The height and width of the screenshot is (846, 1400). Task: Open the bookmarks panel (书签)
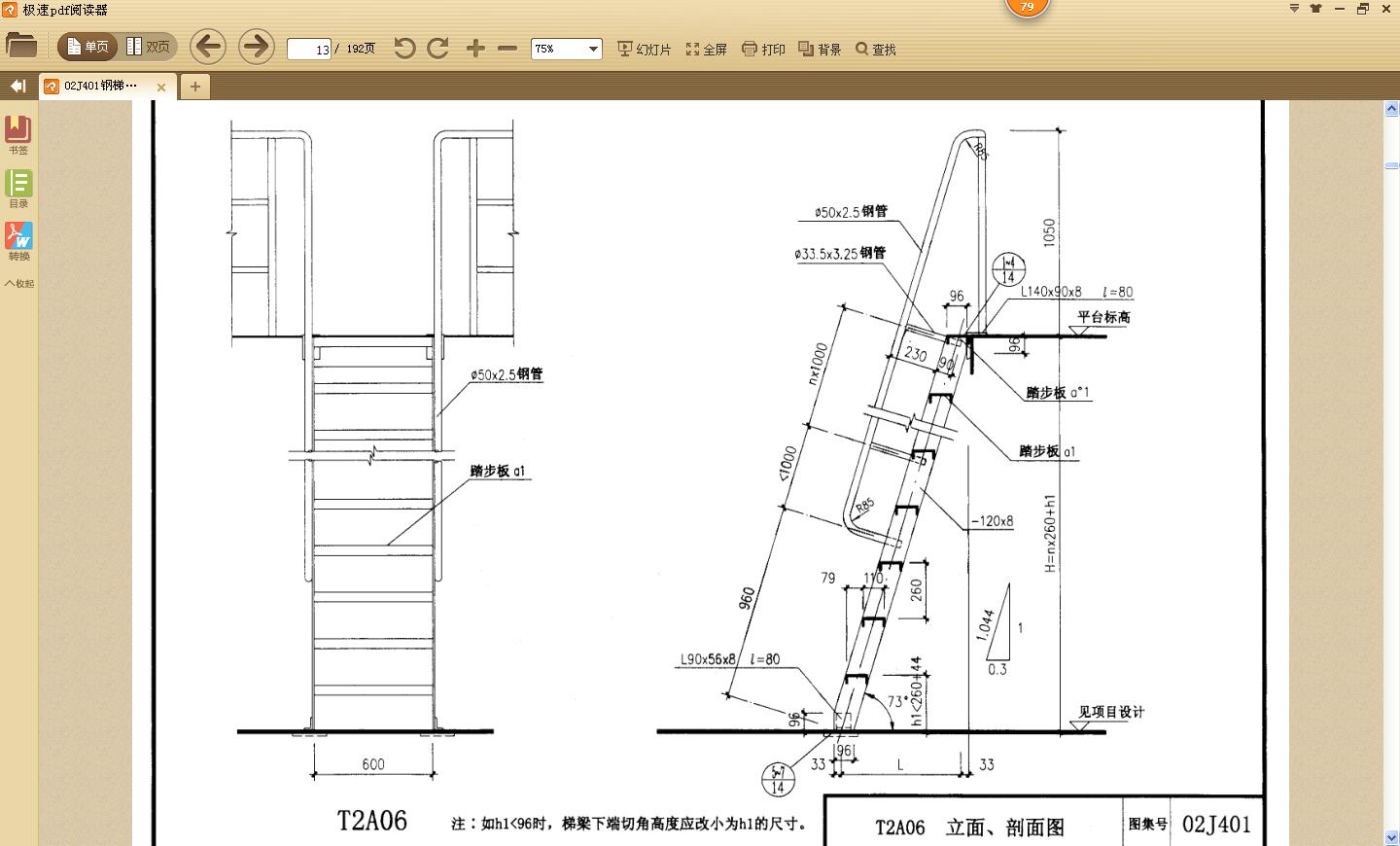18,135
